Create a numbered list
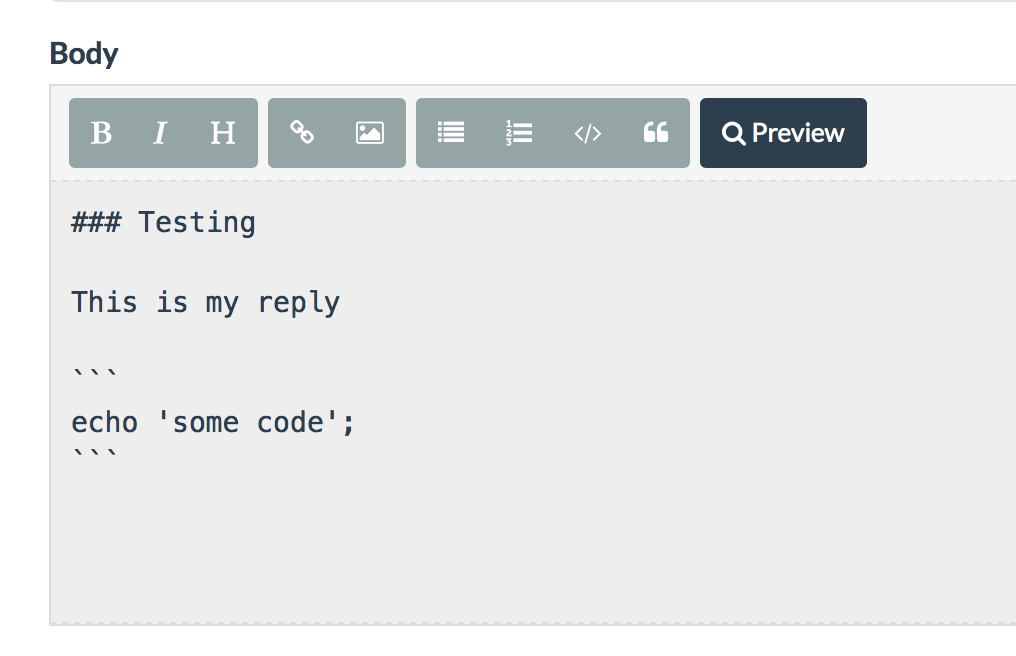The width and height of the screenshot is (1016, 656). pos(519,133)
